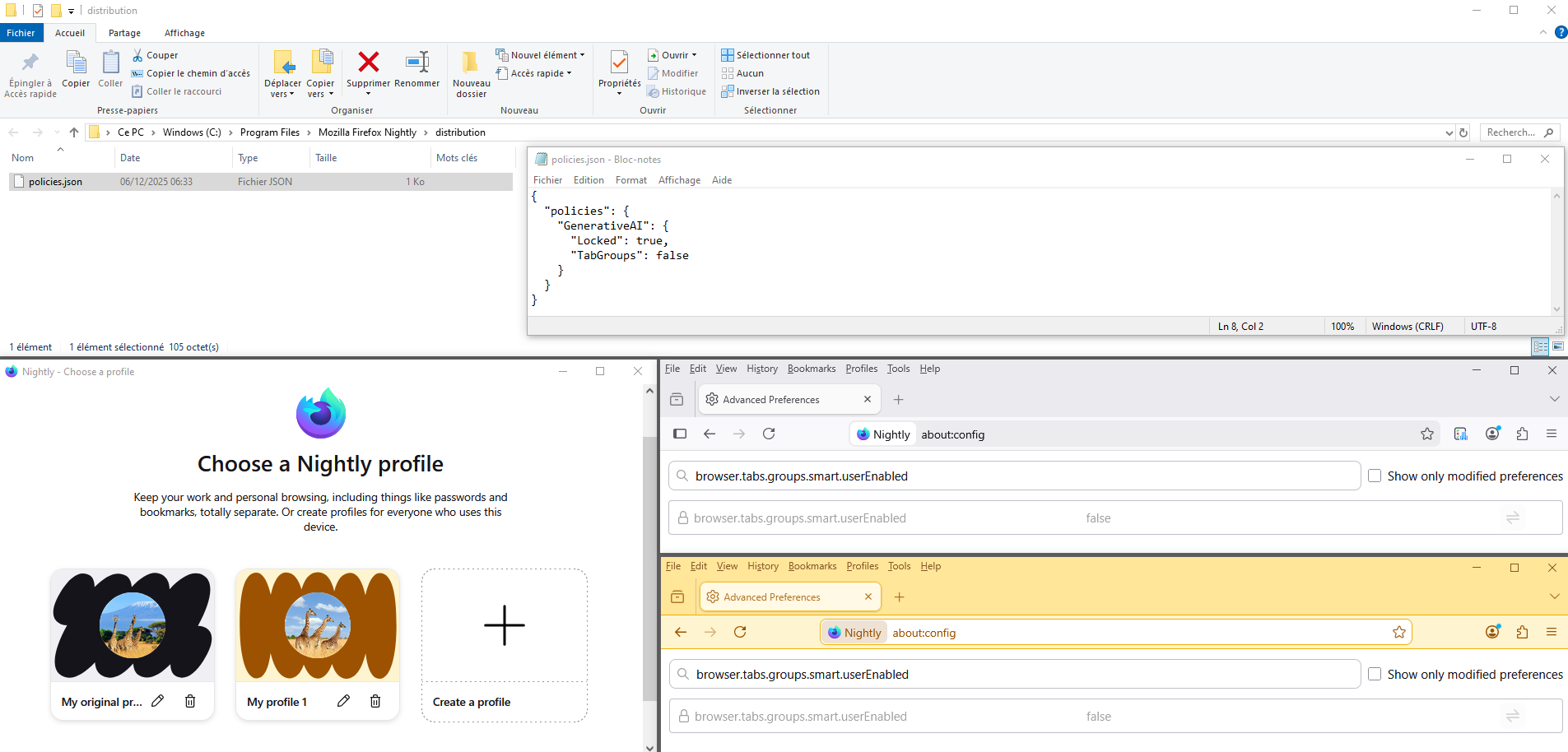1568x752 pixels.
Task: Open the Format menu in Bloc-notes
Action: pyautogui.click(x=630, y=180)
